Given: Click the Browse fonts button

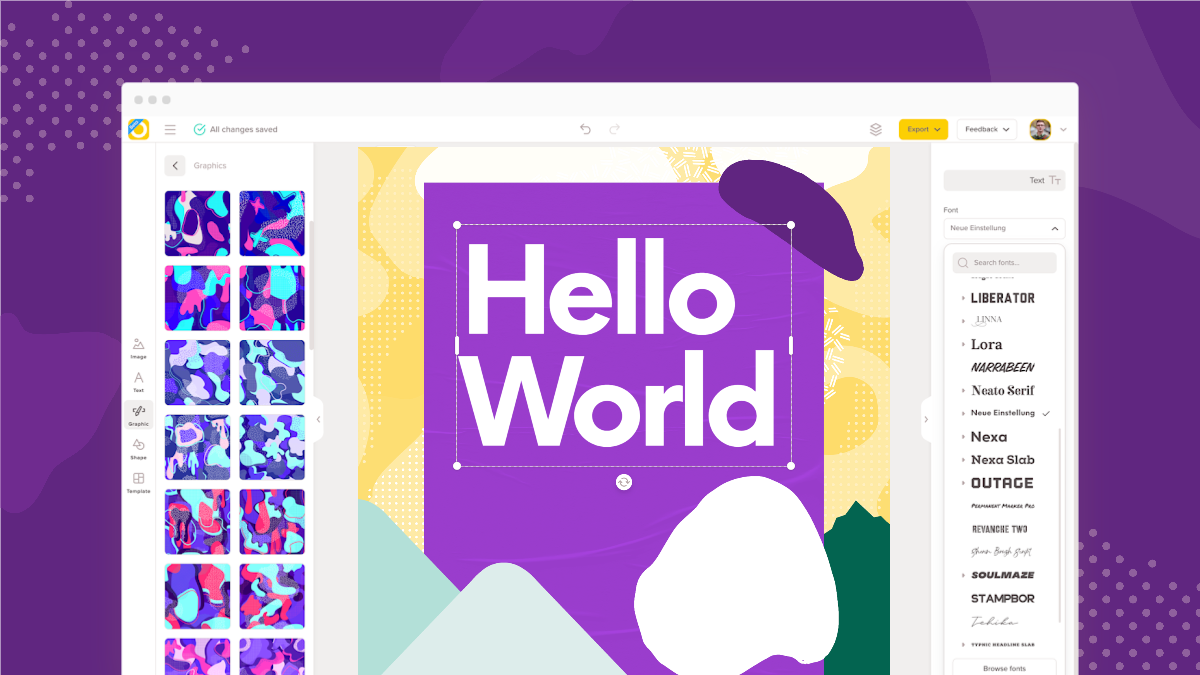Looking at the screenshot, I should pos(1004,667).
